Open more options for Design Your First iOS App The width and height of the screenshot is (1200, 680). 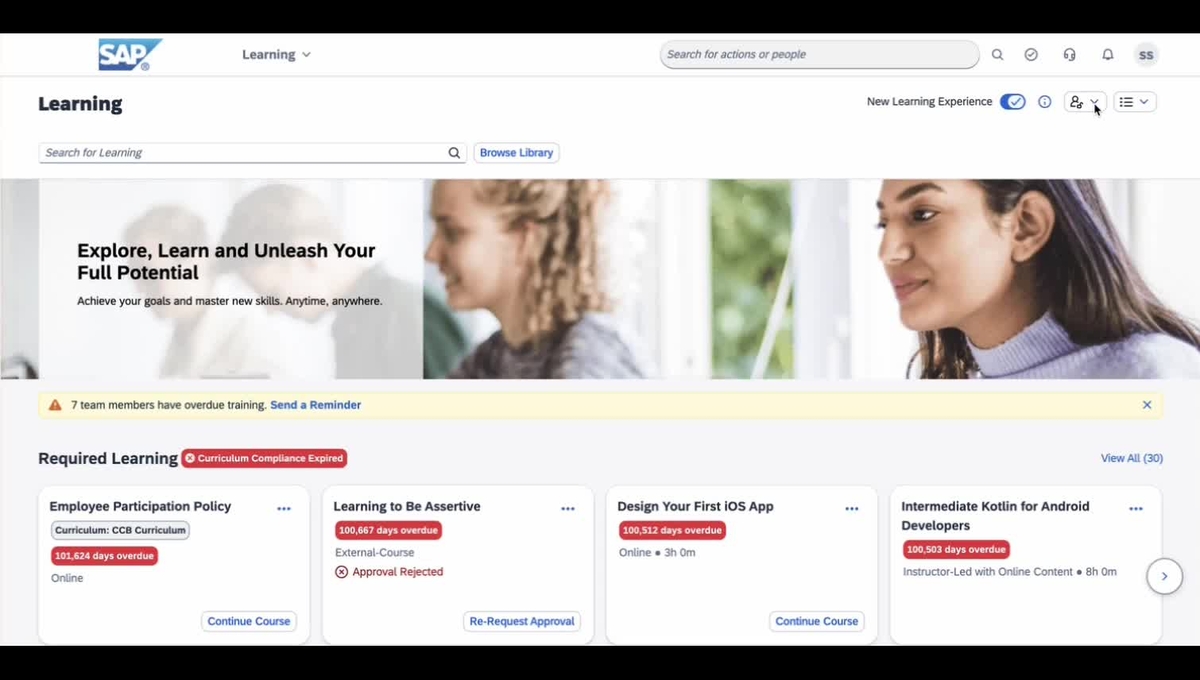coord(852,509)
